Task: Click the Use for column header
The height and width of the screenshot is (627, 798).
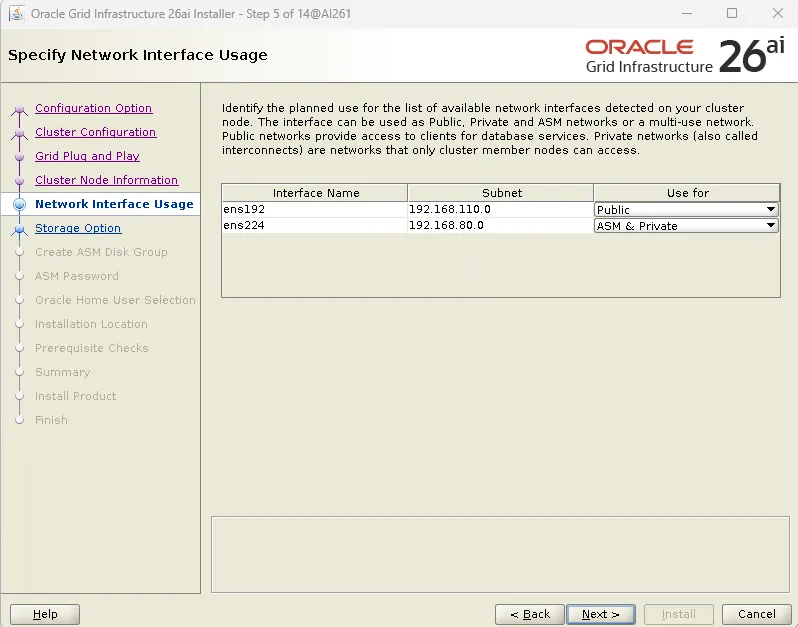Action: (687, 193)
